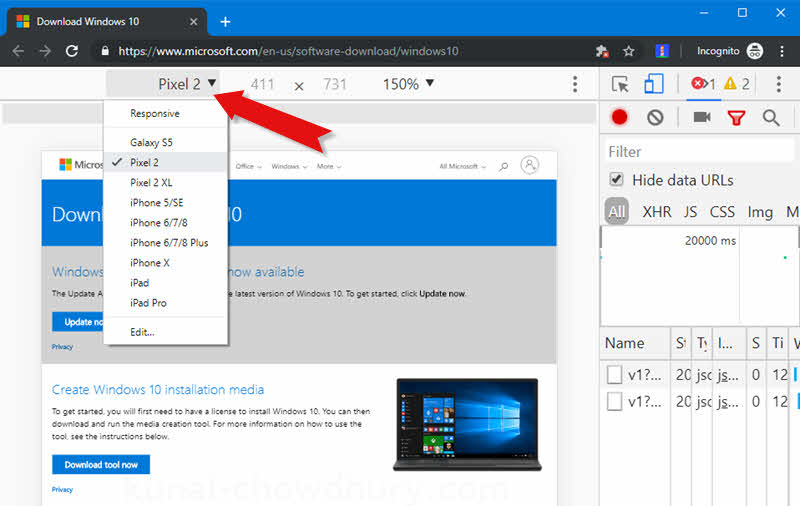
Task: Open a new browser tab
Action: coord(225,22)
